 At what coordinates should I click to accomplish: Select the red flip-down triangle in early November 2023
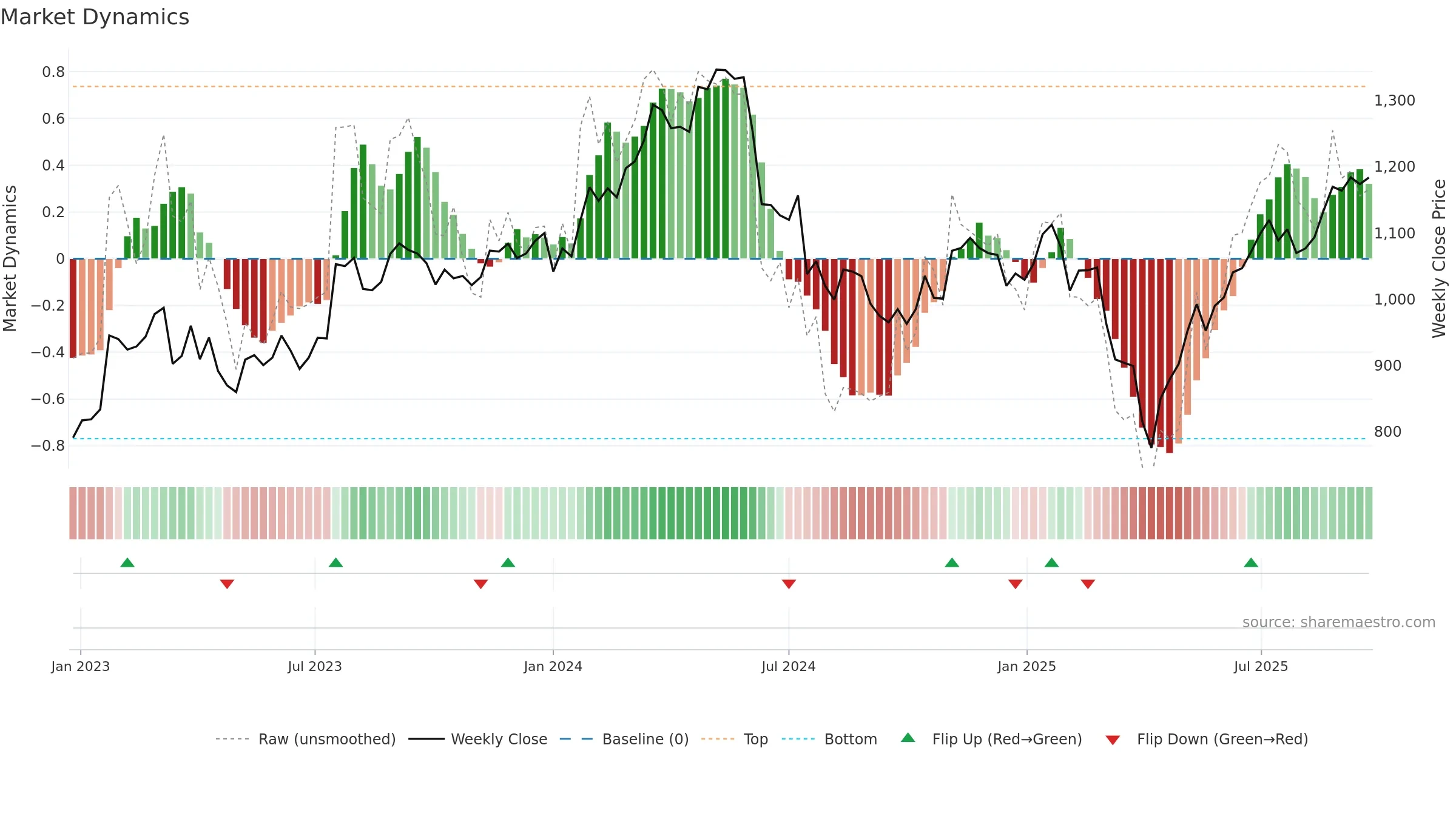coord(480,584)
